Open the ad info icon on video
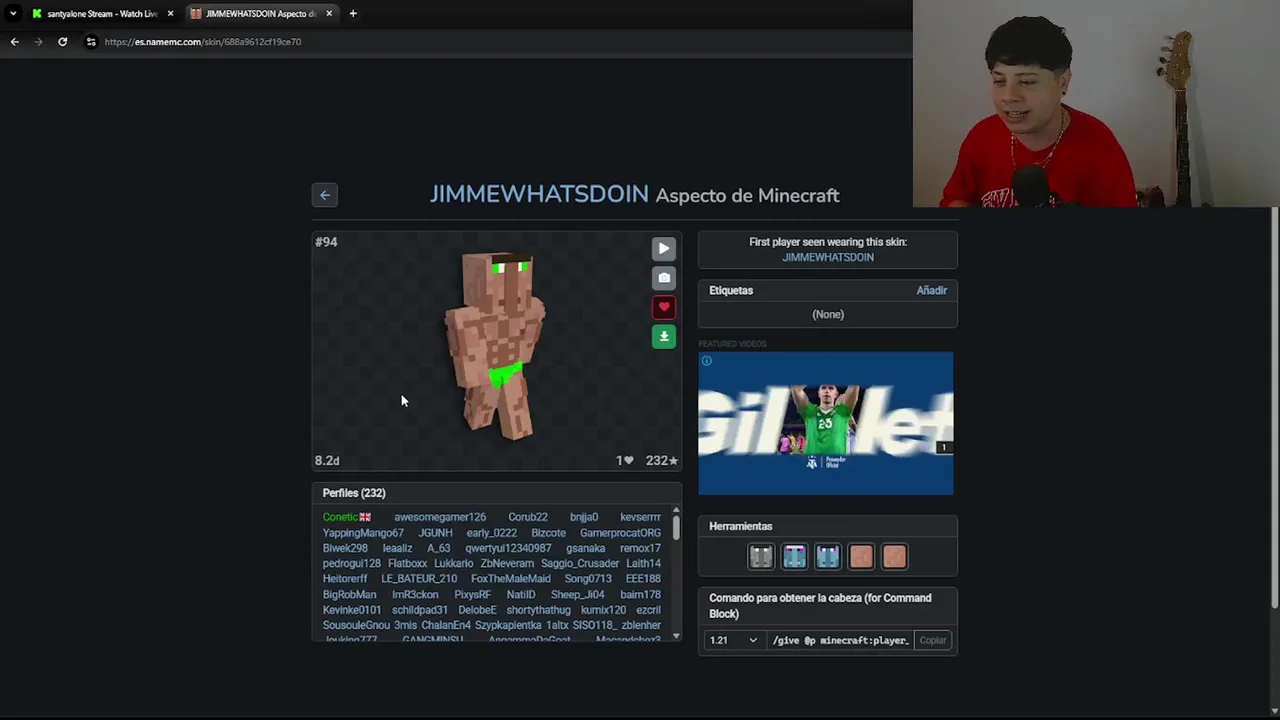Image resolution: width=1280 pixels, height=720 pixels. (x=706, y=361)
